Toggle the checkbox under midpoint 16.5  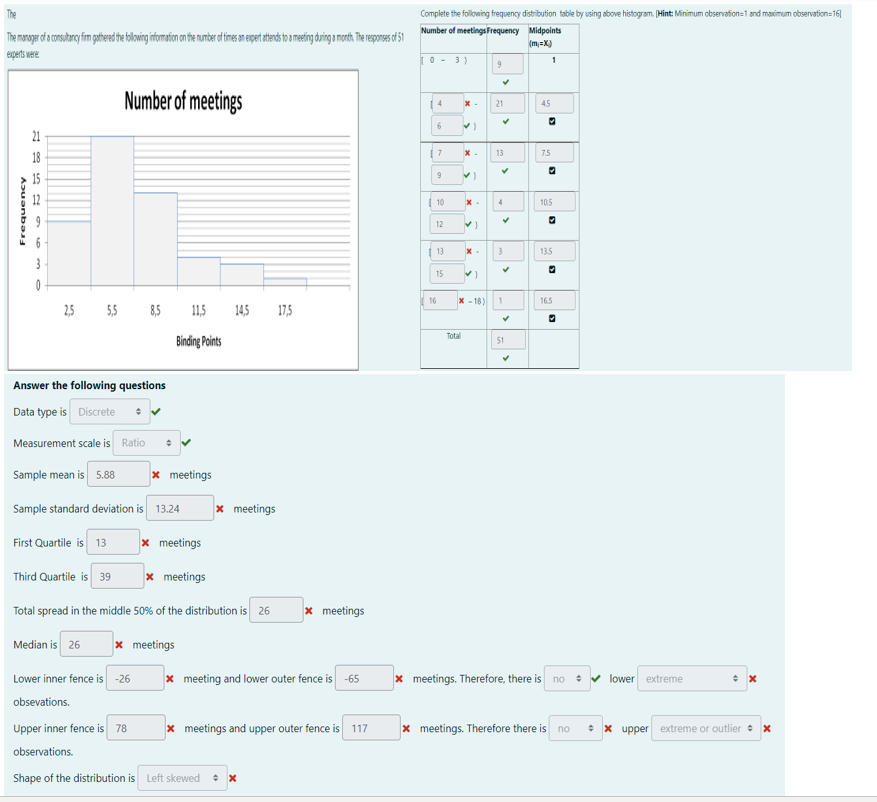[552, 318]
